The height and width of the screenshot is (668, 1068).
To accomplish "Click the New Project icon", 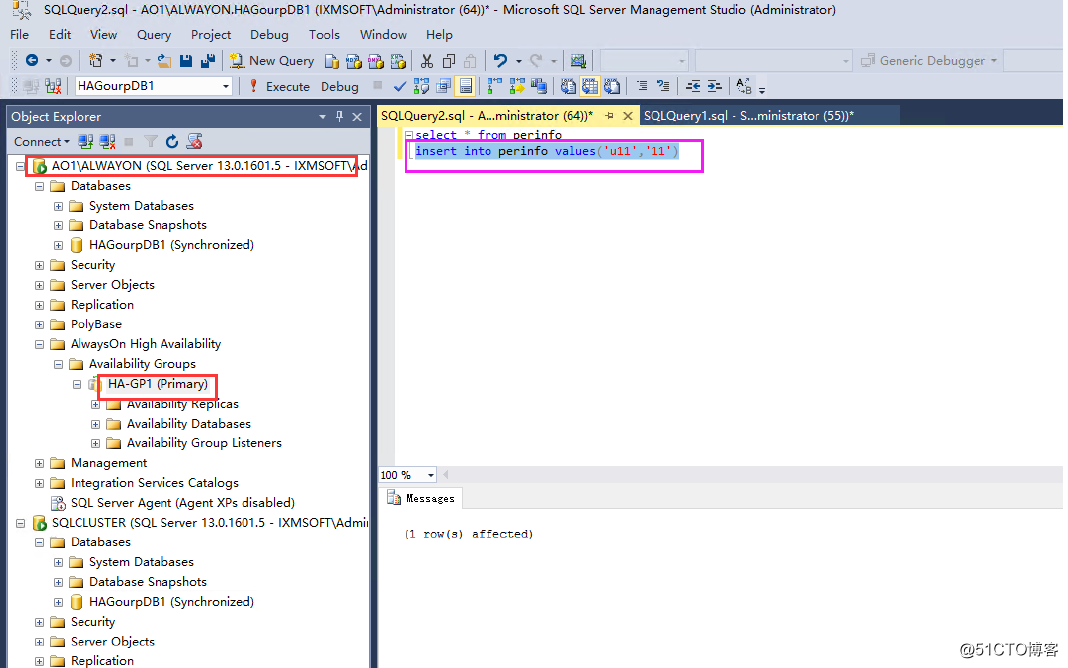I will (x=95, y=61).
